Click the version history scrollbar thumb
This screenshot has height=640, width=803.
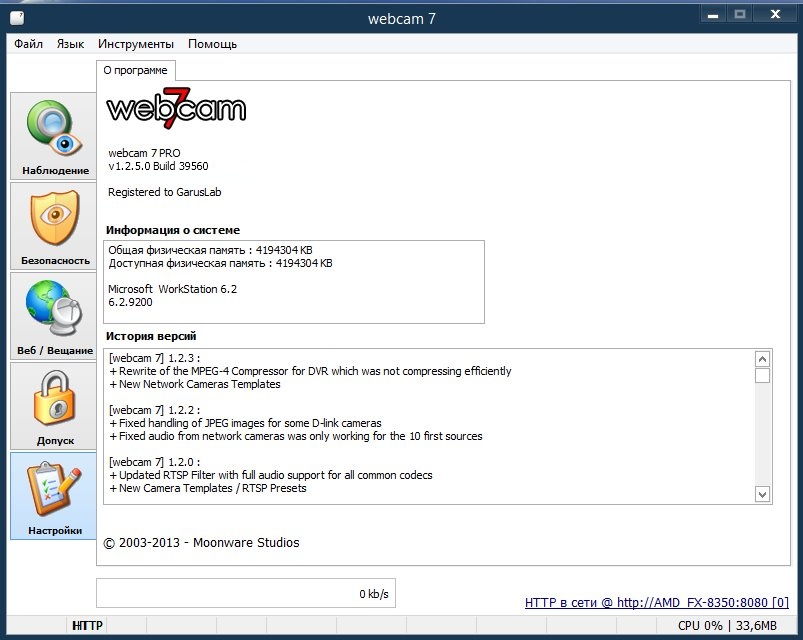click(x=762, y=376)
